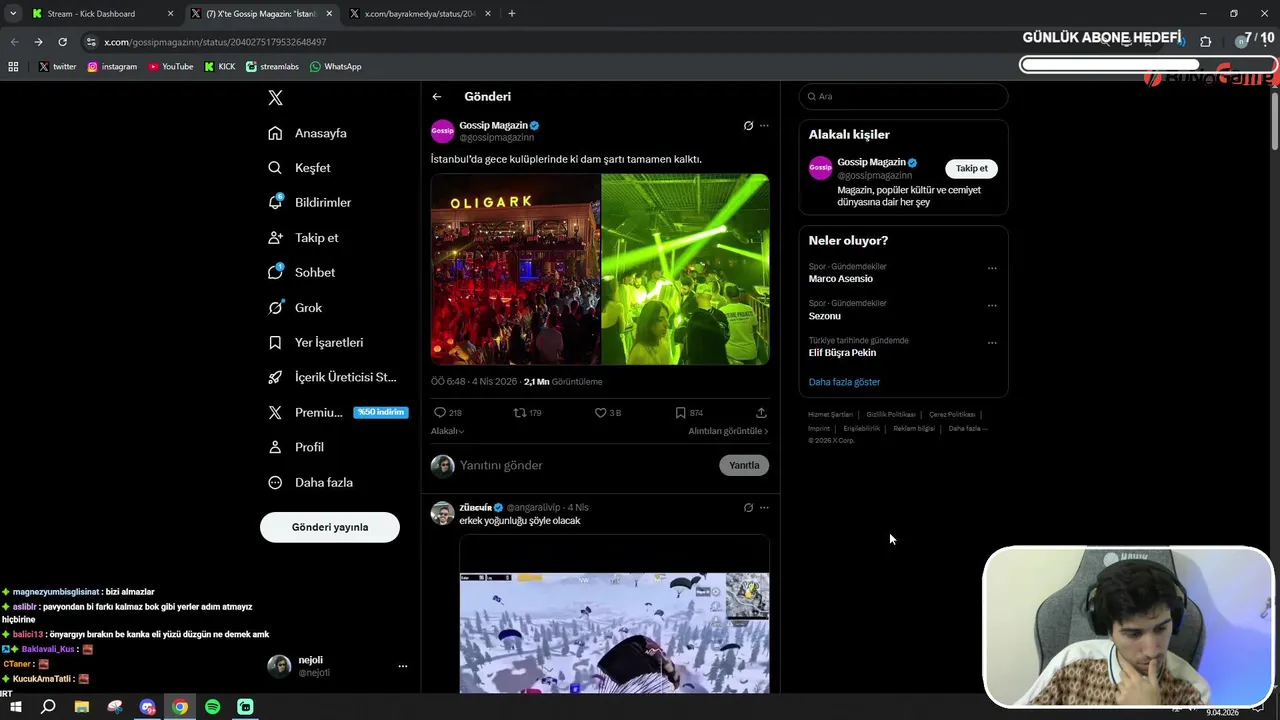The width and height of the screenshot is (1280, 720).
Task: Click the browser address bar URL
Action: pyautogui.click(x=215, y=42)
